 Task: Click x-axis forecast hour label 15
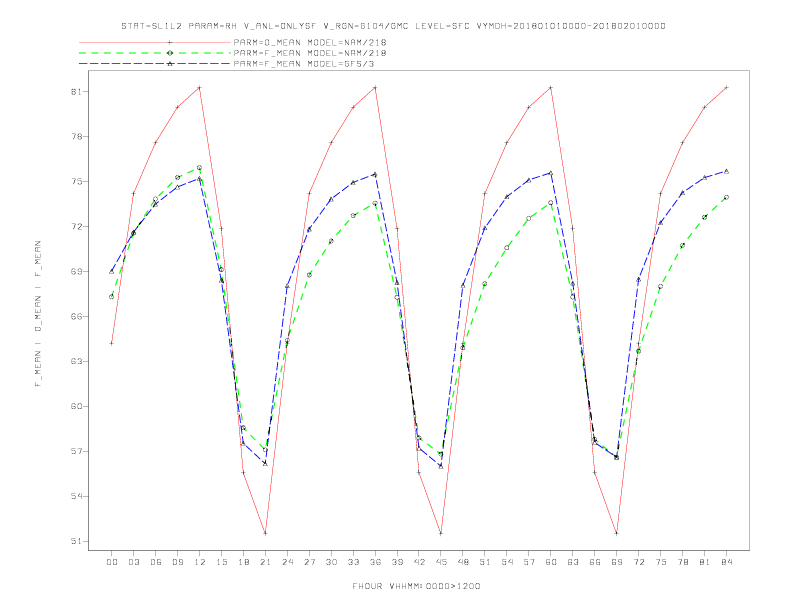click(221, 562)
